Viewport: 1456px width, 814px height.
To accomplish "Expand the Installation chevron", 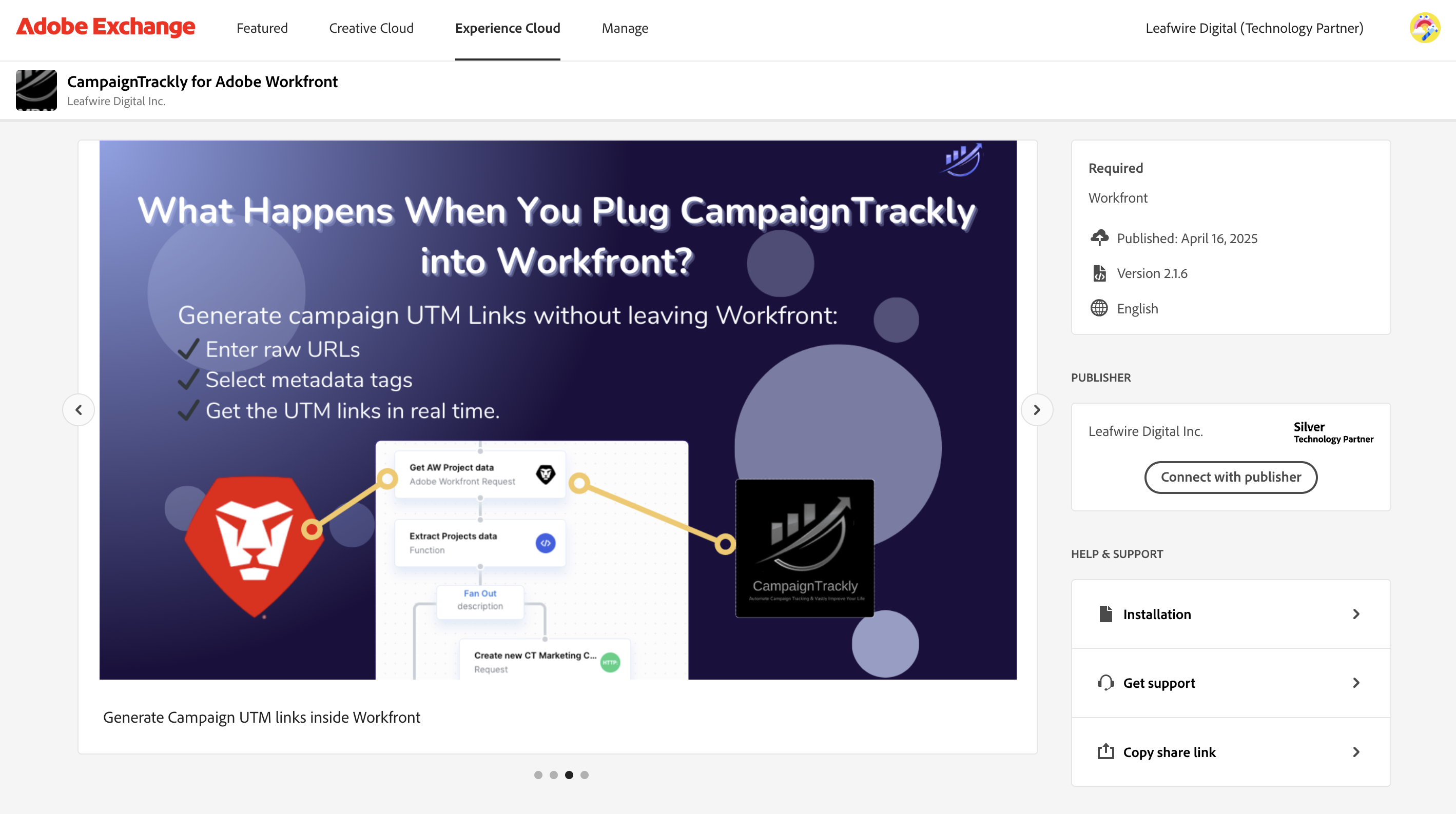I will [1356, 614].
